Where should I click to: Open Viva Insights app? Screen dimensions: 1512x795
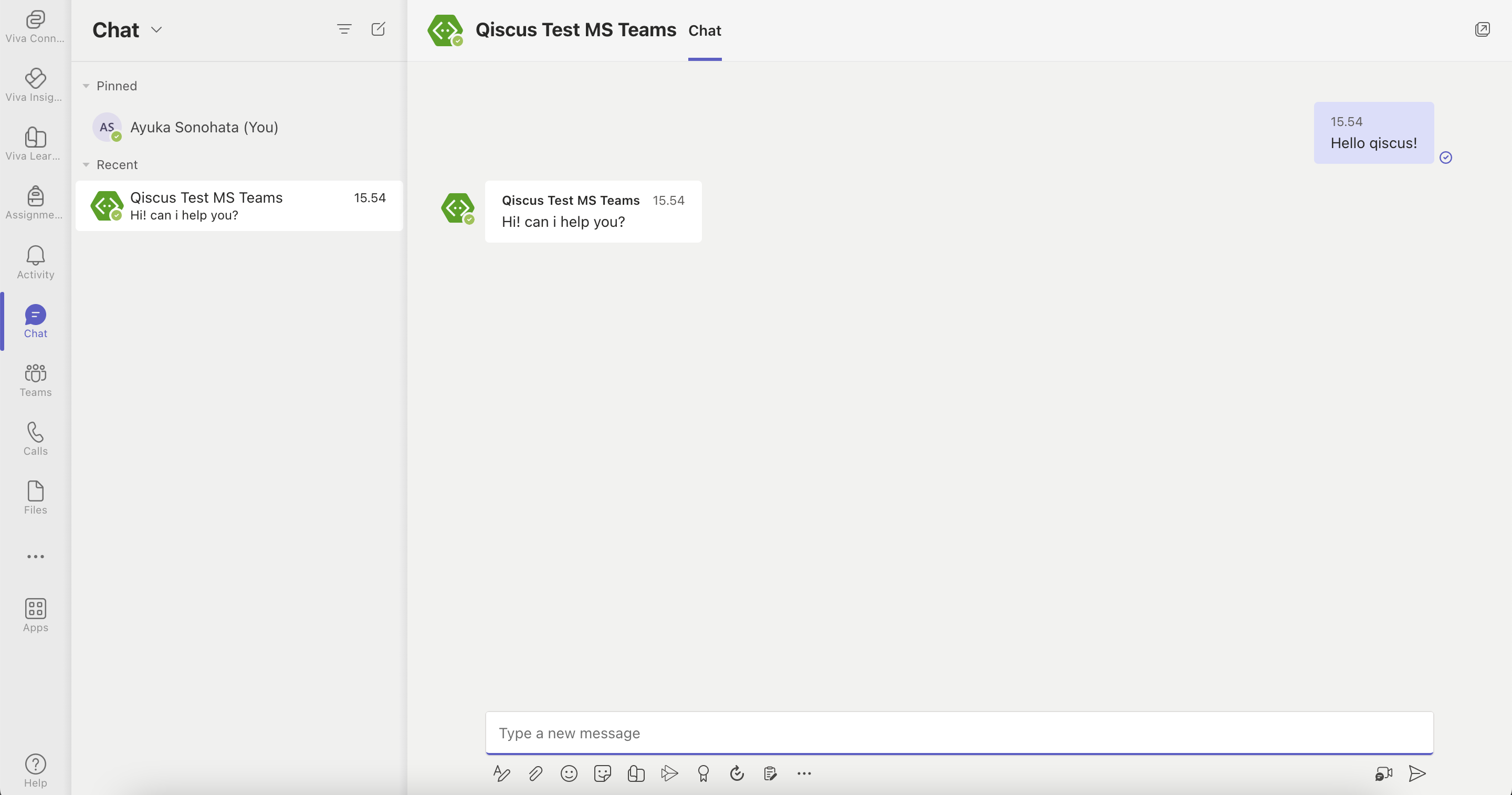tap(35, 86)
